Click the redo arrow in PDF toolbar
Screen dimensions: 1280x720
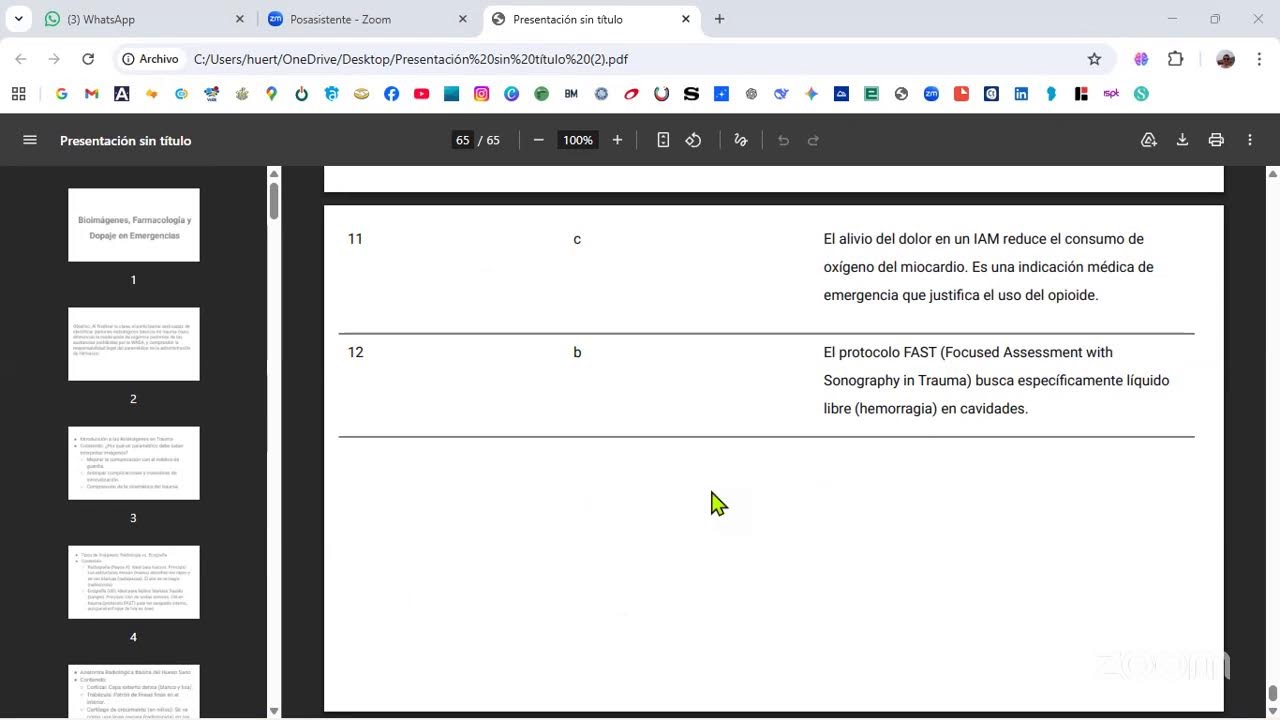pos(813,140)
